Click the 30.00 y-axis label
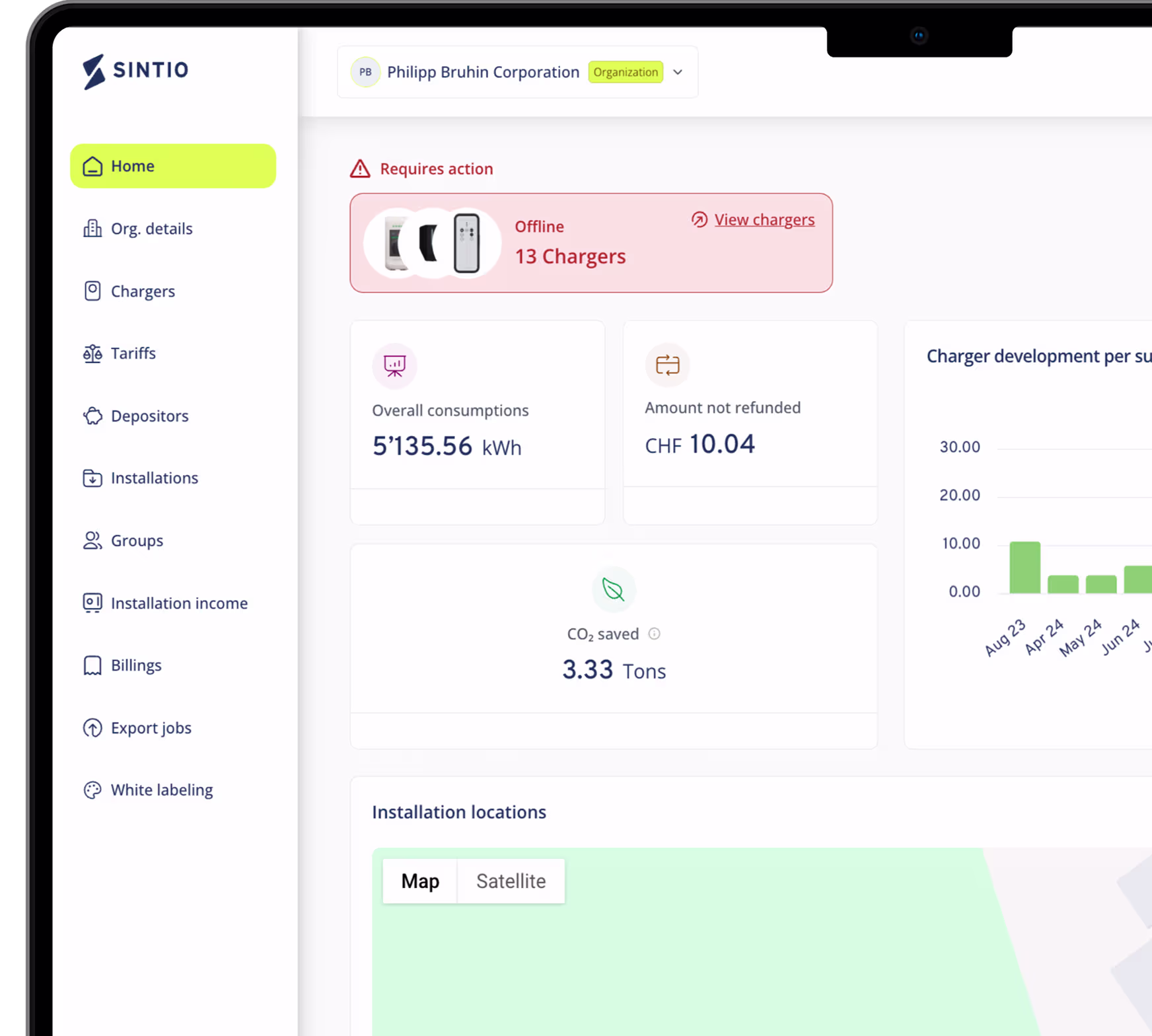Viewport: 1152px width, 1036px height. (x=960, y=447)
